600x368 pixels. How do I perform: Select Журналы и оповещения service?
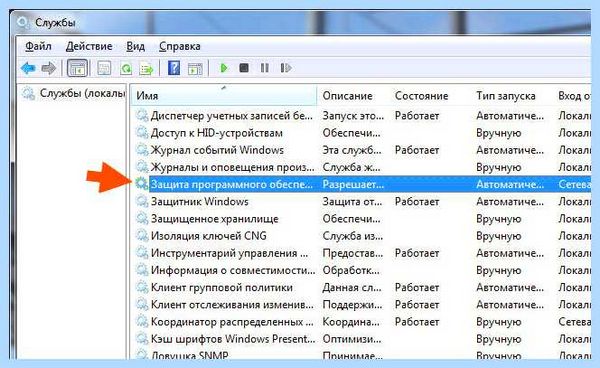[x=232, y=167]
